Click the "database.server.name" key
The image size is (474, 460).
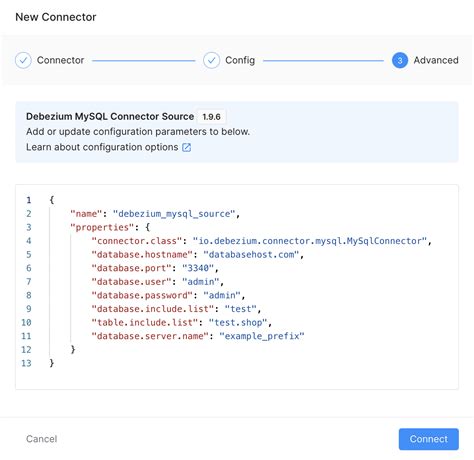click(x=150, y=336)
